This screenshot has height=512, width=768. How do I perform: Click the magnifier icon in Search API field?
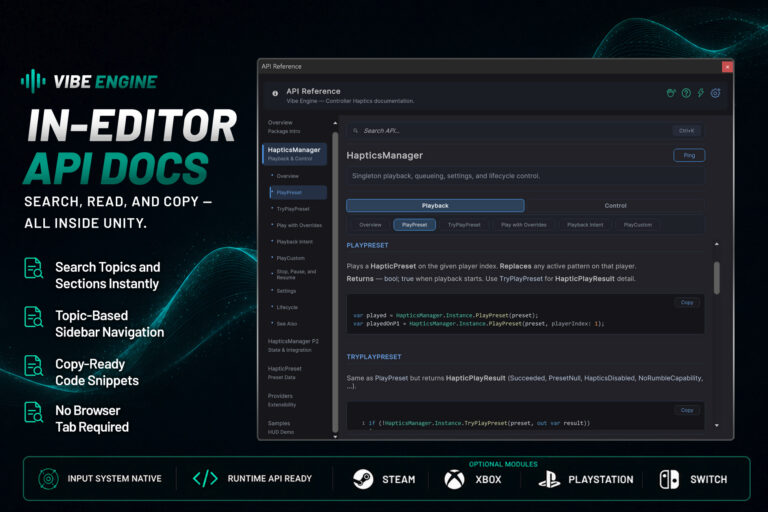(356, 131)
